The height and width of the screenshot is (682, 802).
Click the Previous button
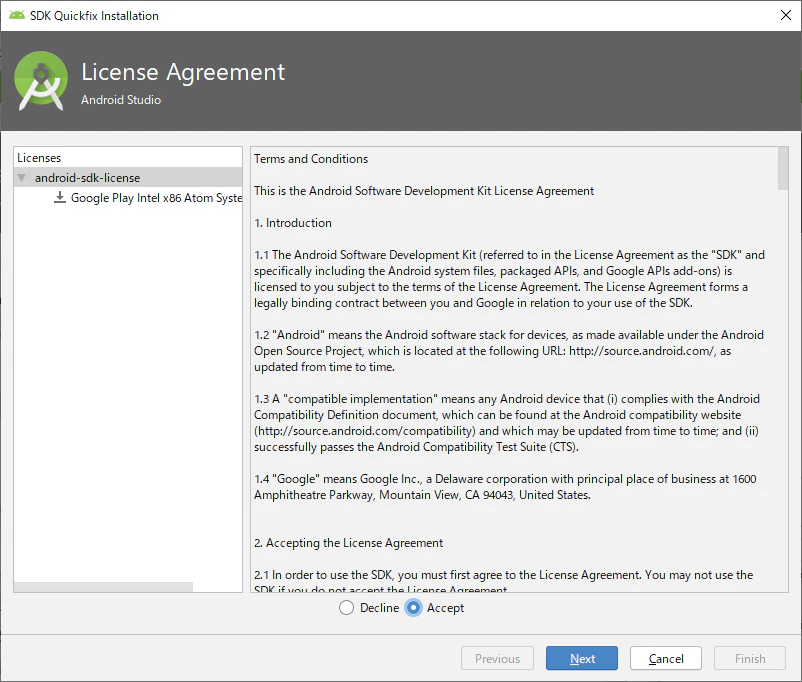coord(497,658)
